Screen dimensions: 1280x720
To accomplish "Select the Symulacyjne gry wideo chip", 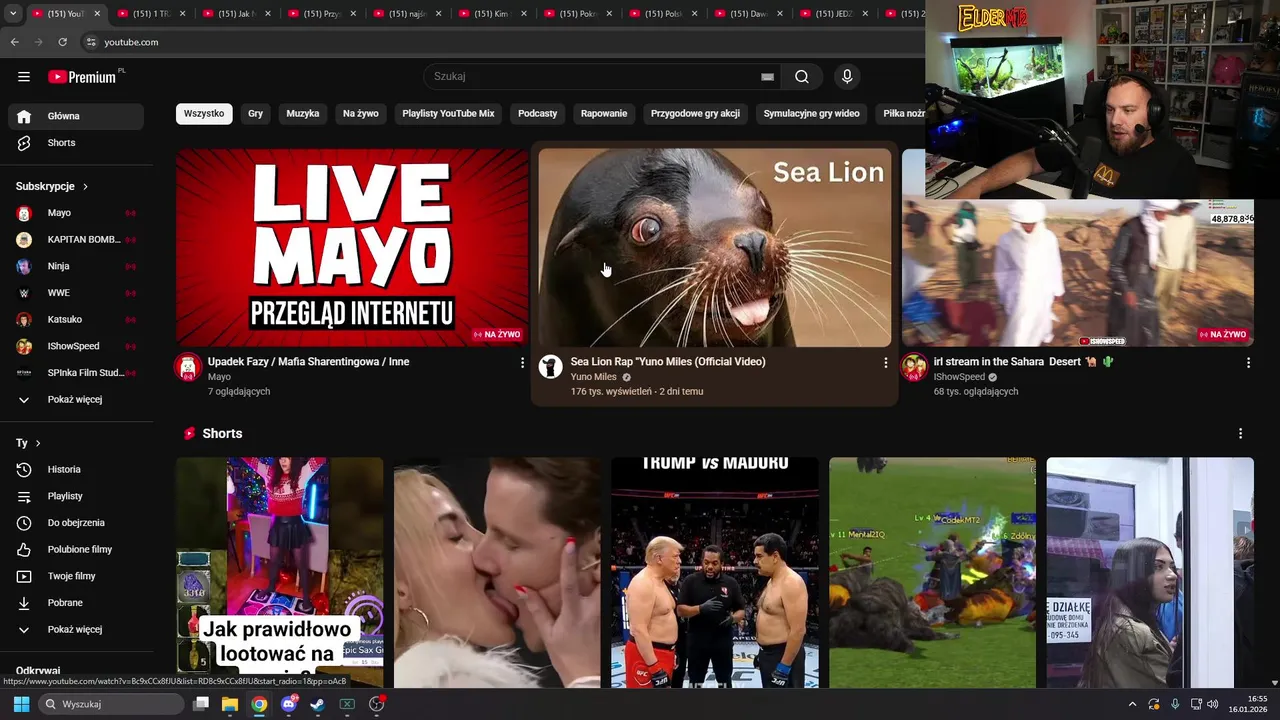I will [811, 114].
